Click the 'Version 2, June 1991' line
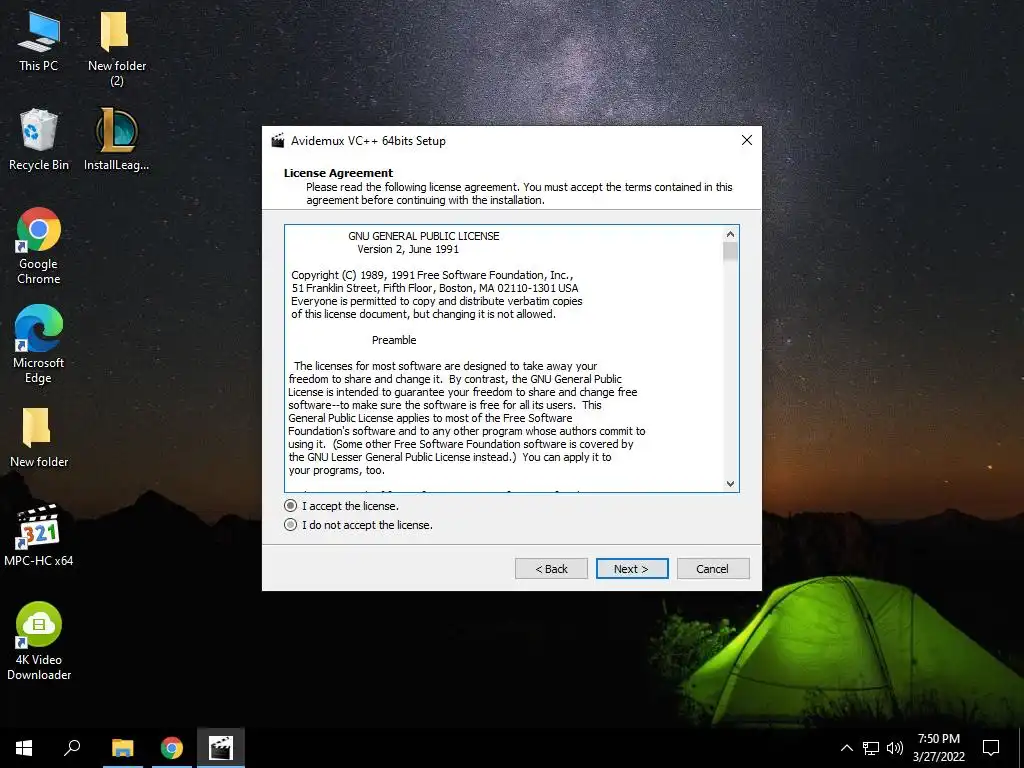1024x768 pixels. pyautogui.click(x=408, y=249)
